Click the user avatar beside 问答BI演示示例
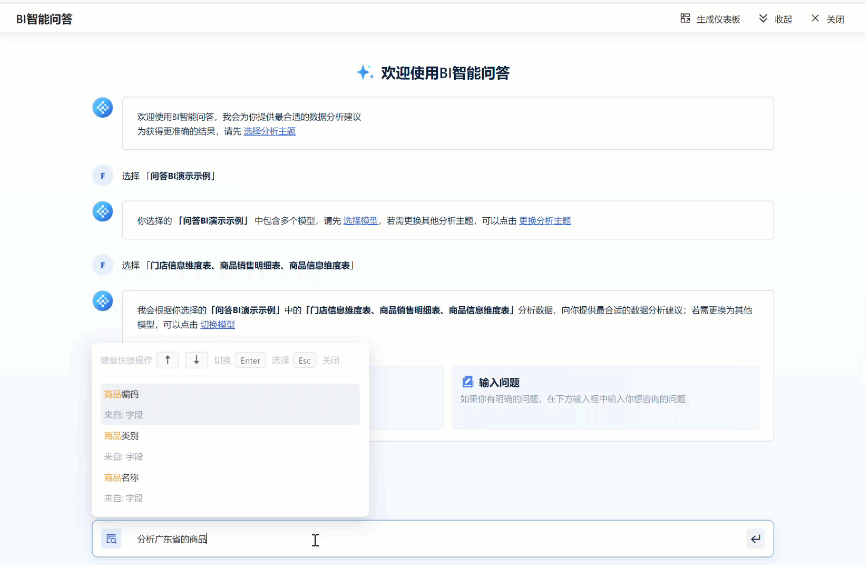Screen dimensions: 866x565 coord(102,176)
